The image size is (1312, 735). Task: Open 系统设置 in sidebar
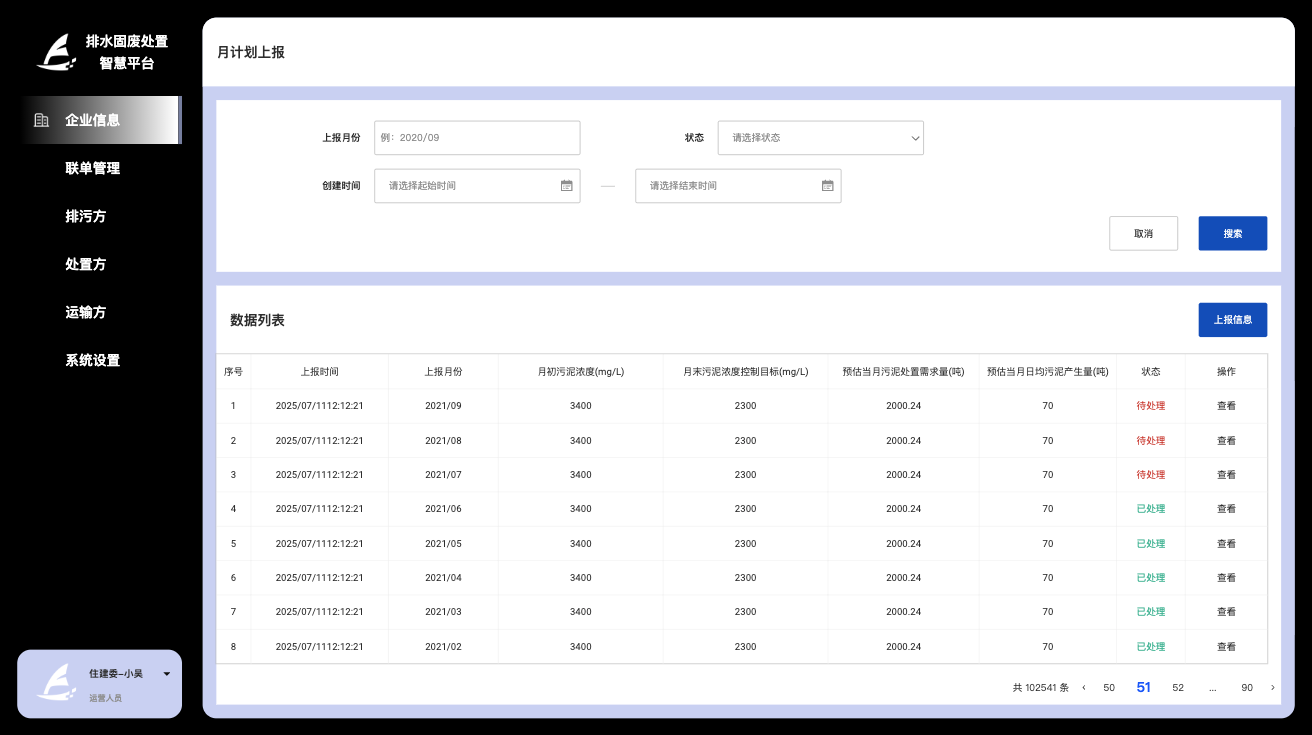92,360
